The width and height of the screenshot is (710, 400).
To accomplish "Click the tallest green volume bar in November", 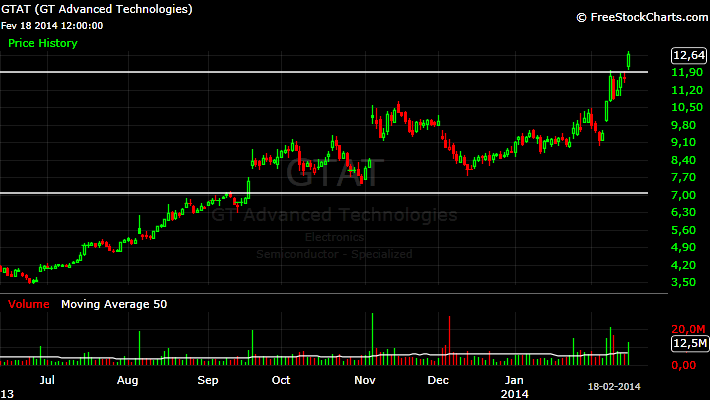I will point(373,339).
